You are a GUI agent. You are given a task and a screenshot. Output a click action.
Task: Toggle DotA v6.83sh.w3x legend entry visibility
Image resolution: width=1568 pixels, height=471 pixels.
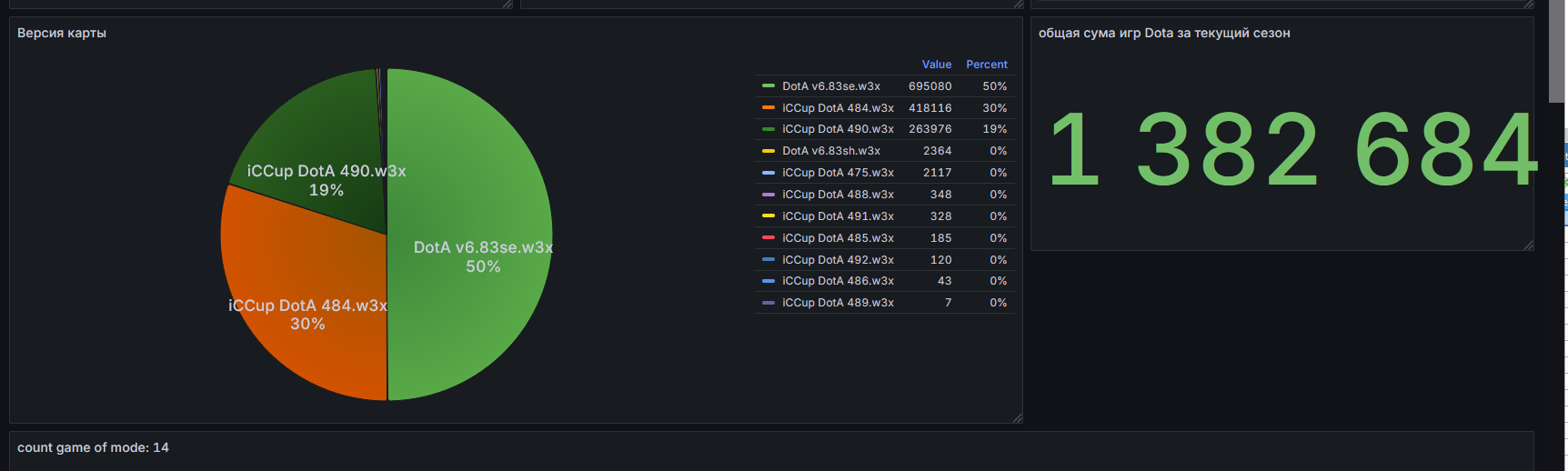(x=830, y=151)
